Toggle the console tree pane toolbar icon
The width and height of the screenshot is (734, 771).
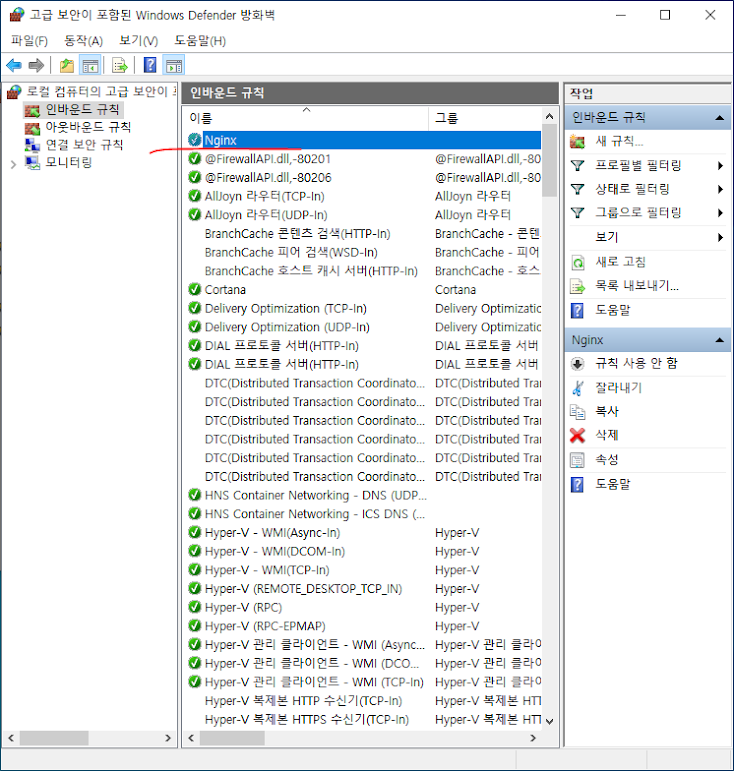(90, 65)
